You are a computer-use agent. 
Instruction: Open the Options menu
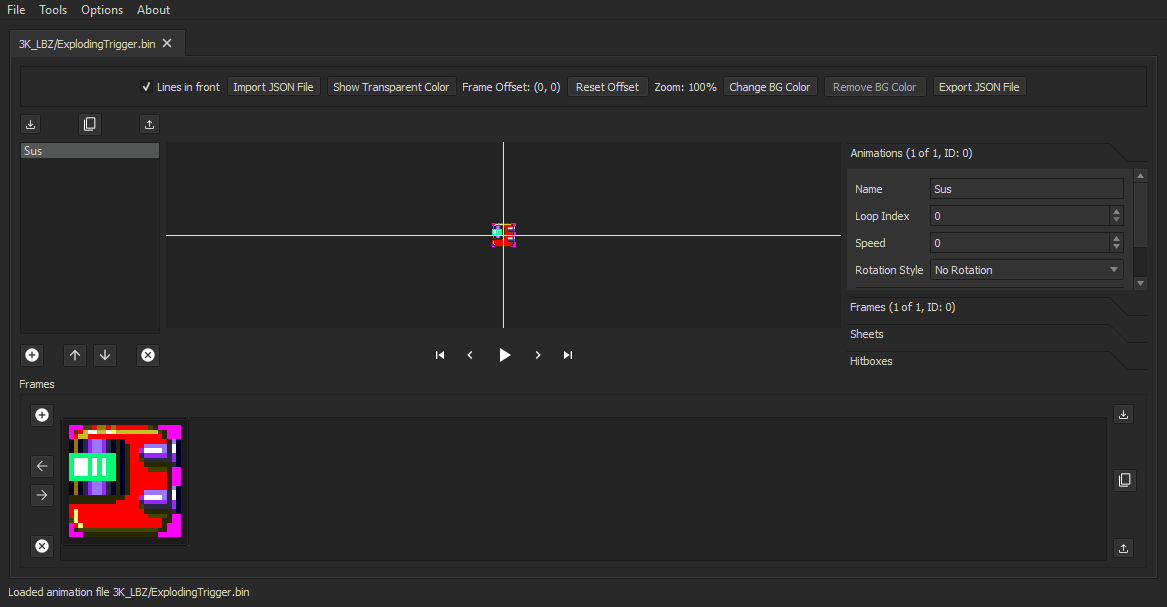point(101,10)
